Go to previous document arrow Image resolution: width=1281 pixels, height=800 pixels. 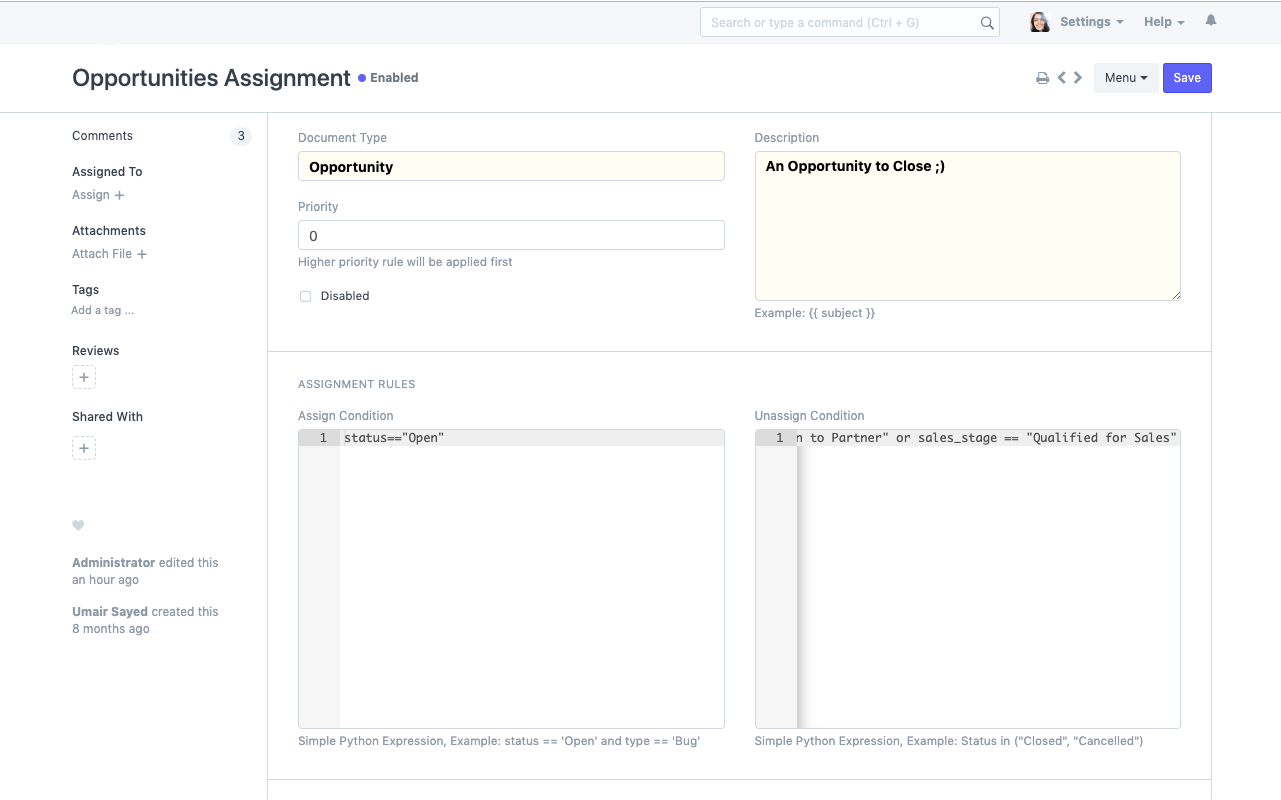[1062, 77]
